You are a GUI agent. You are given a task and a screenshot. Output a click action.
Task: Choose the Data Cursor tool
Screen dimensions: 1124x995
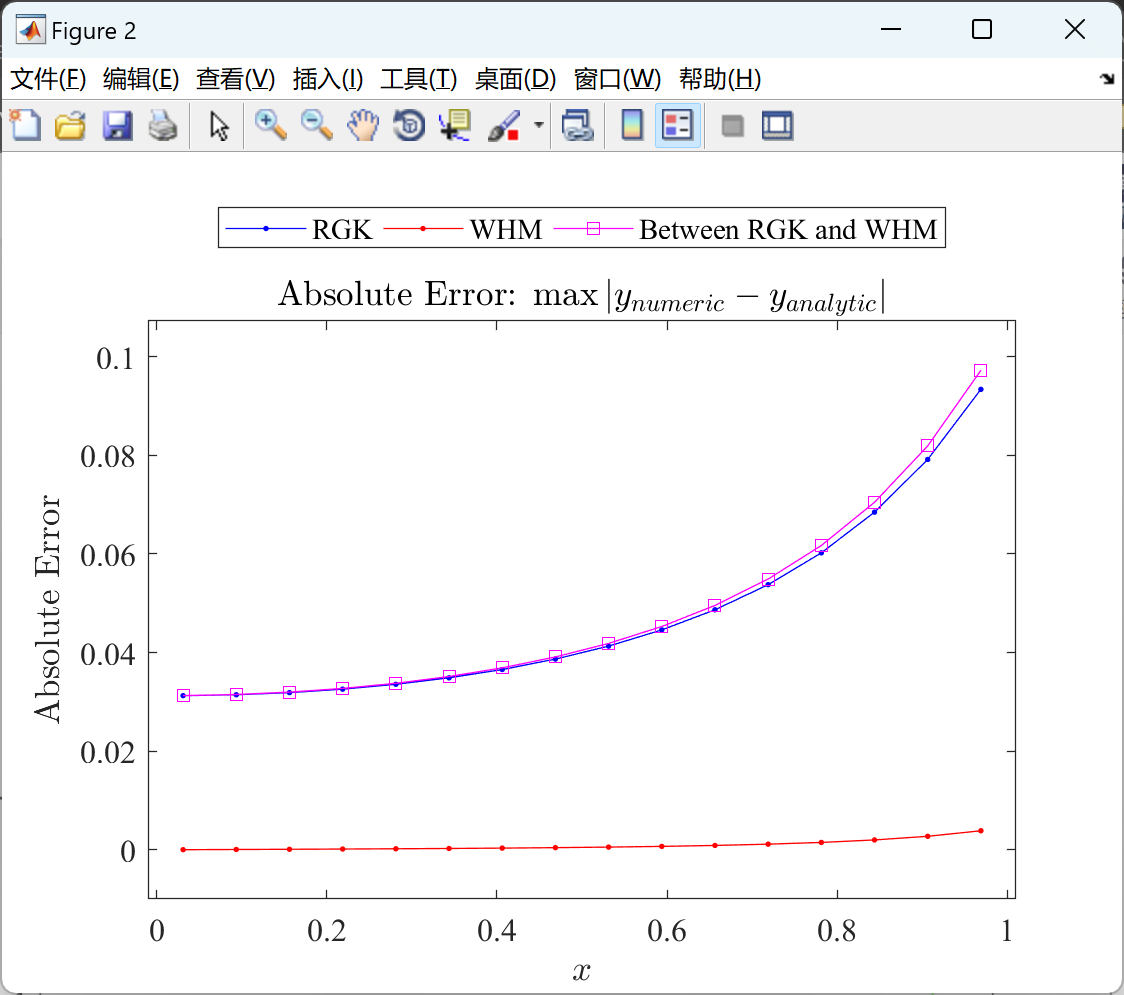click(x=454, y=125)
